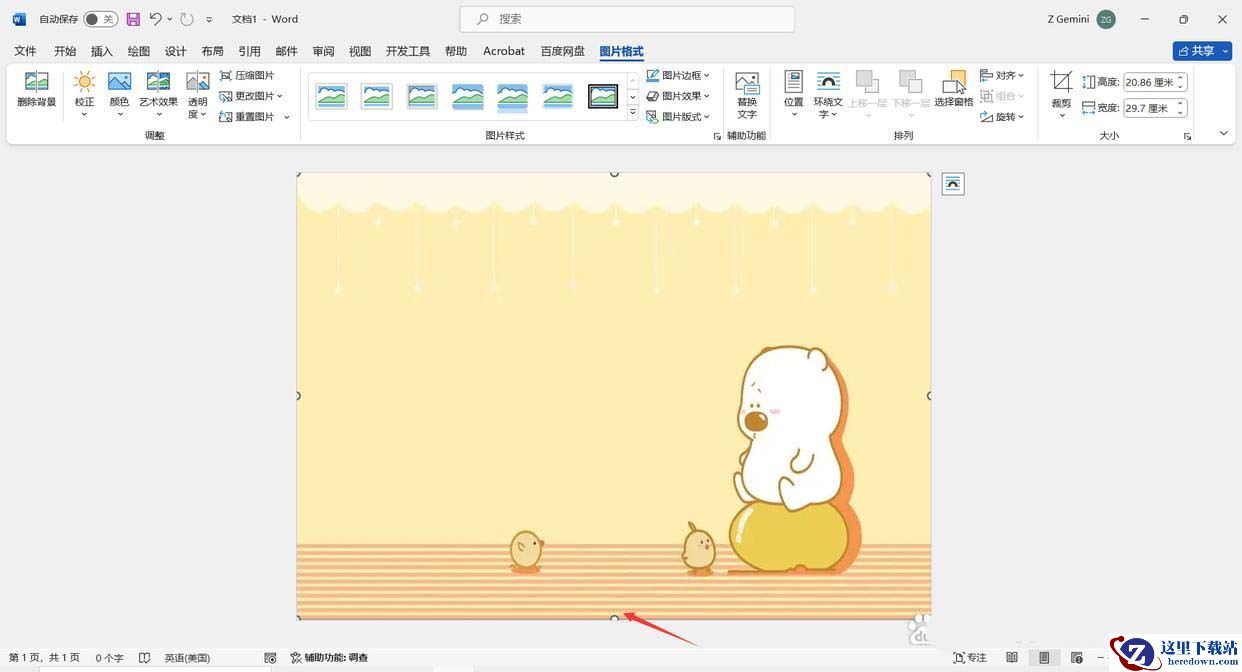
Task: Open the 透明度 transparency tool
Action: tap(198, 95)
